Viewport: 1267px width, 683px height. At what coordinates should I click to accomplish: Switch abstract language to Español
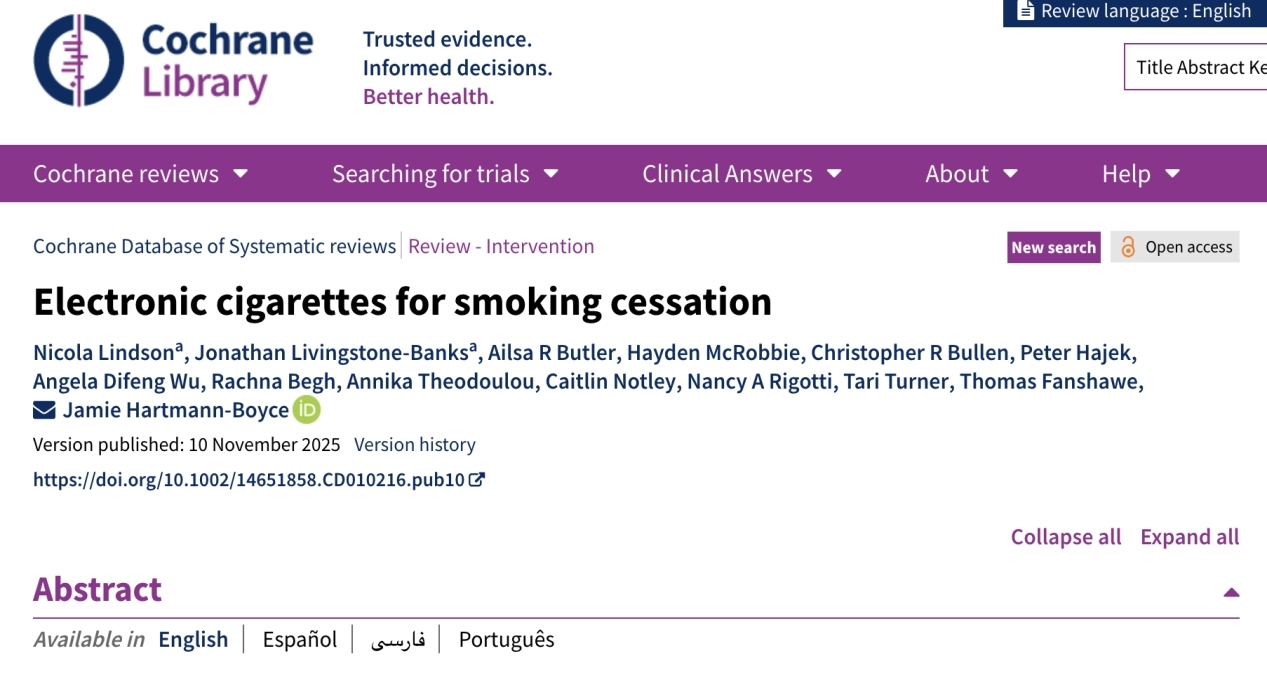click(x=299, y=640)
